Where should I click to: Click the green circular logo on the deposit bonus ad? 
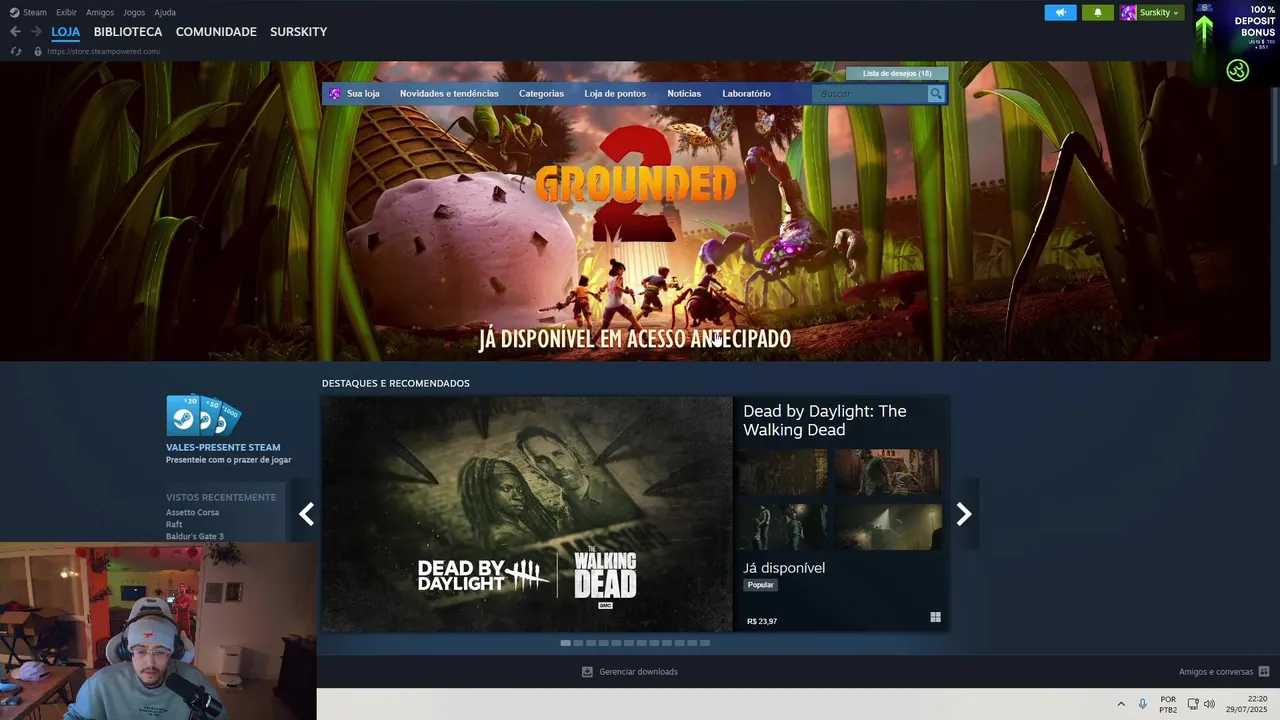[1238, 71]
